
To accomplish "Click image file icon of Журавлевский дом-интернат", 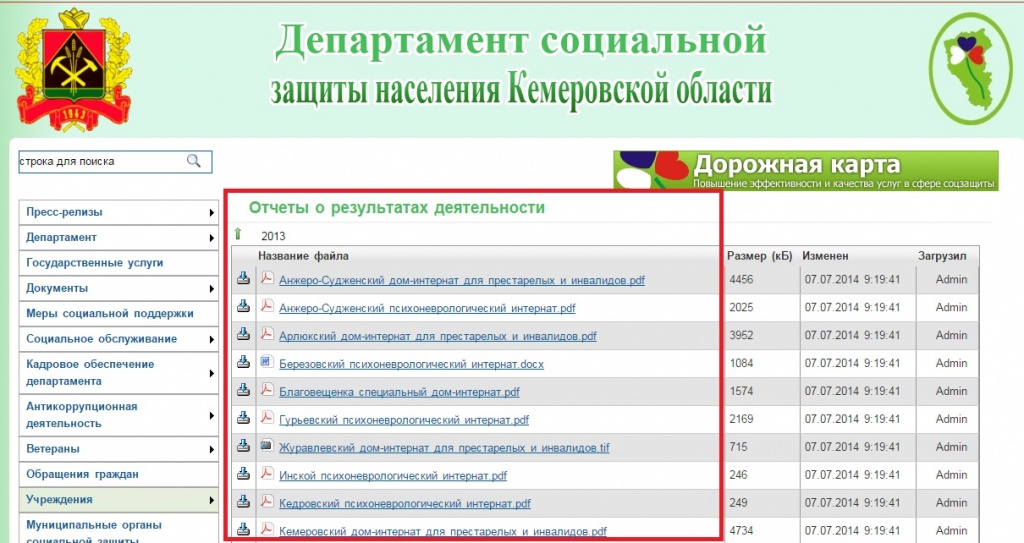I will 266,446.
